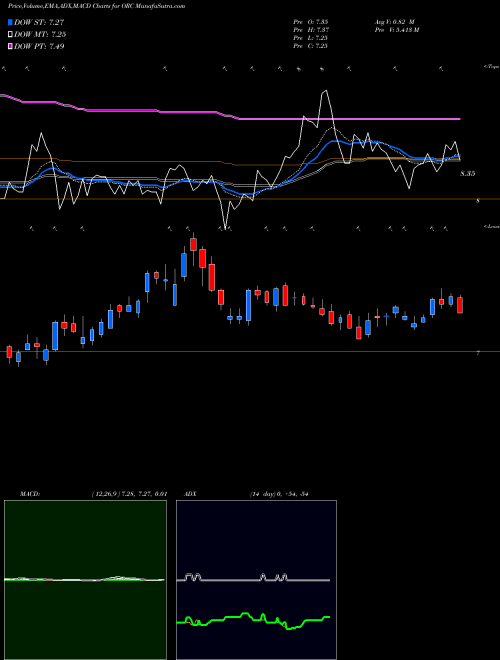Image resolution: width=500 pixels, height=660 pixels.
Task: Click the 'Pre V: 5.413 M' volume text
Action: (x=397, y=30)
